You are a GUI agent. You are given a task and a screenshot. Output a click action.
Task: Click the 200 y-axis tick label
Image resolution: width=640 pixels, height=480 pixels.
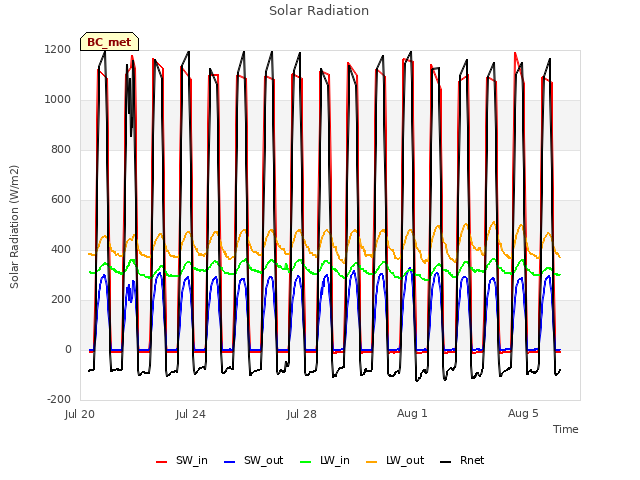click(x=61, y=300)
